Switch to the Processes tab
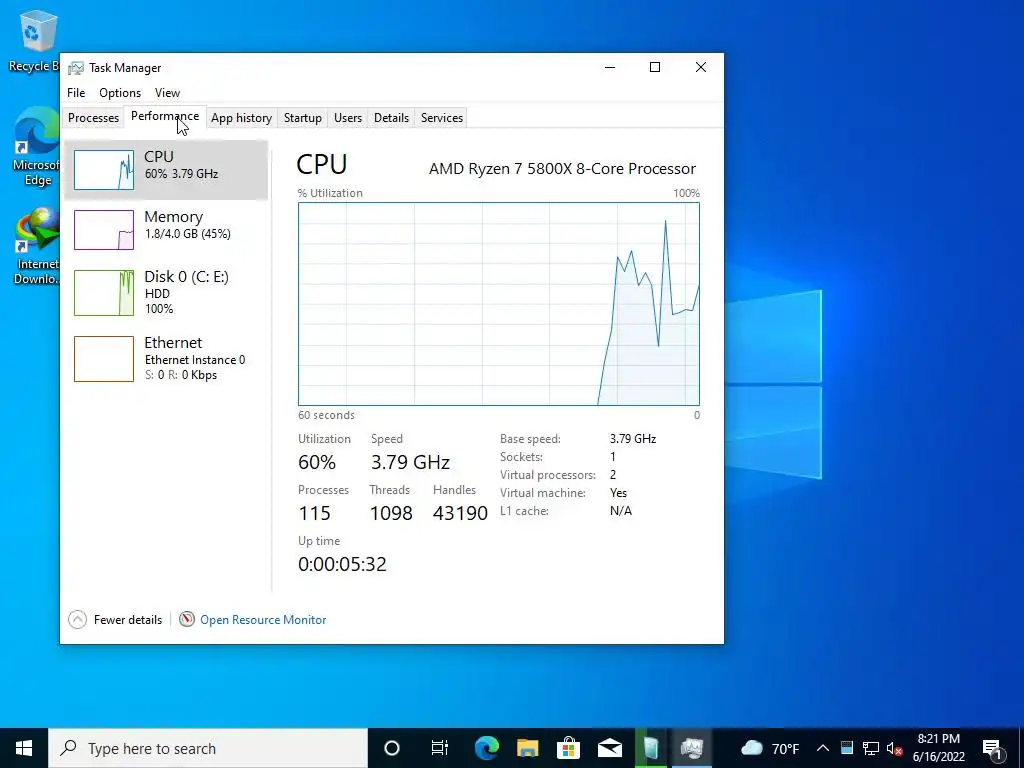This screenshot has width=1024, height=768. 93,118
